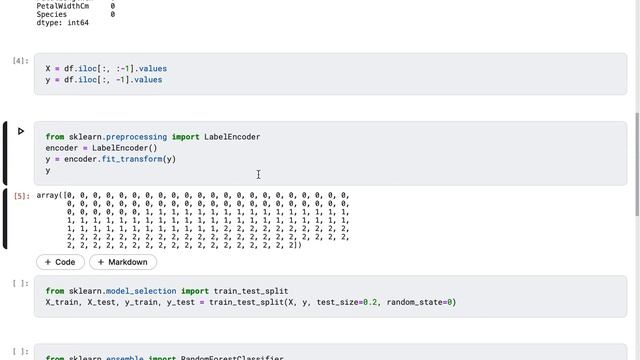
Task: Place cursor in X = df.iloc line
Action: (106, 69)
